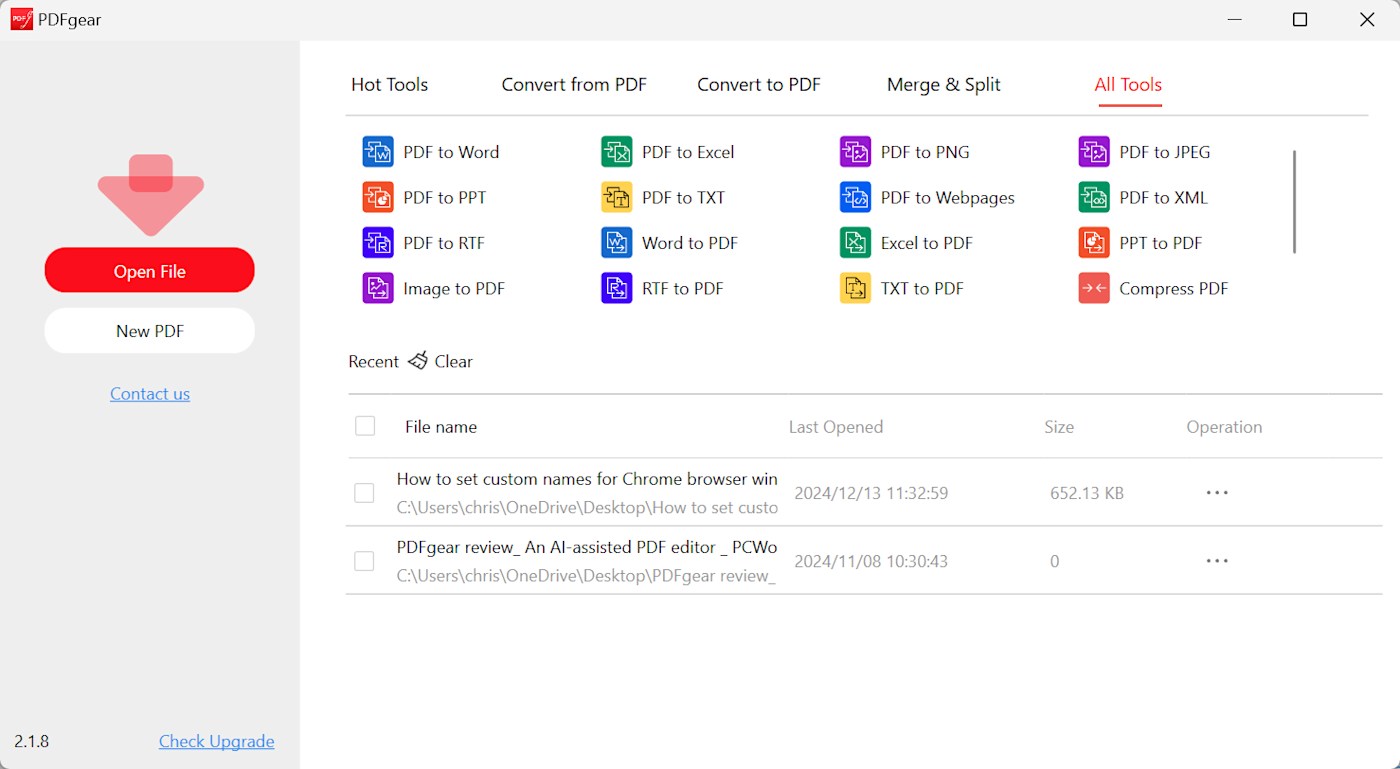Click the PPT to PDF tool icon
Viewport: 1400px width, 769px height.
[x=1094, y=243]
